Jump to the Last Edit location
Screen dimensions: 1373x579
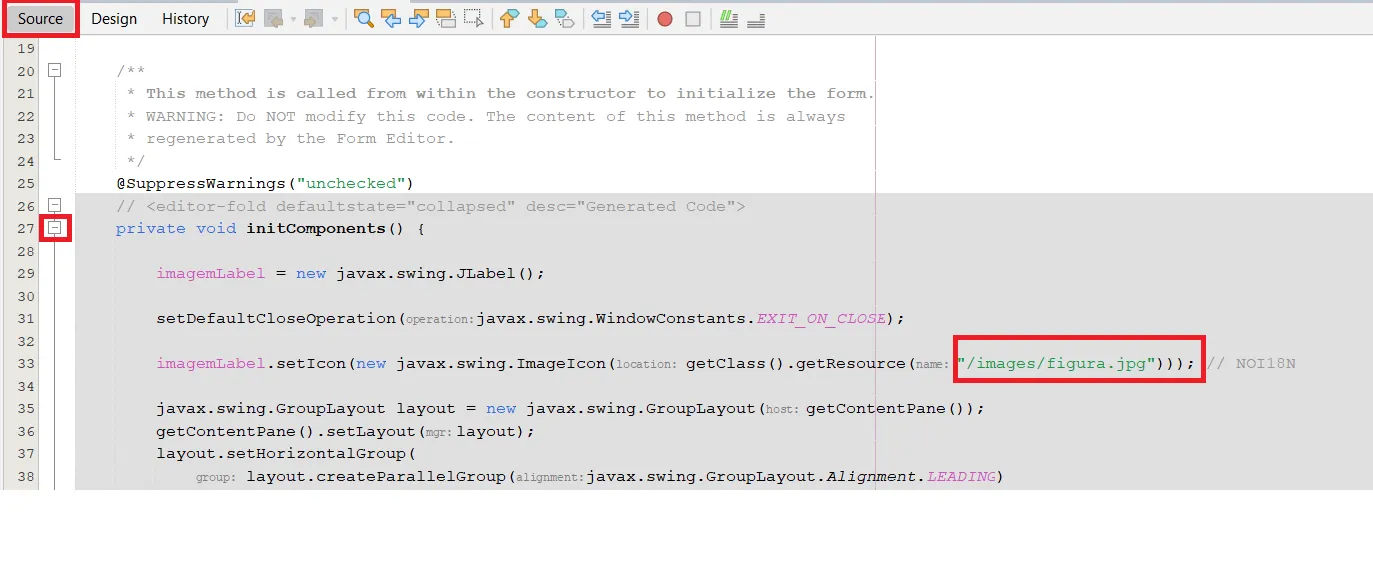[x=245, y=18]
